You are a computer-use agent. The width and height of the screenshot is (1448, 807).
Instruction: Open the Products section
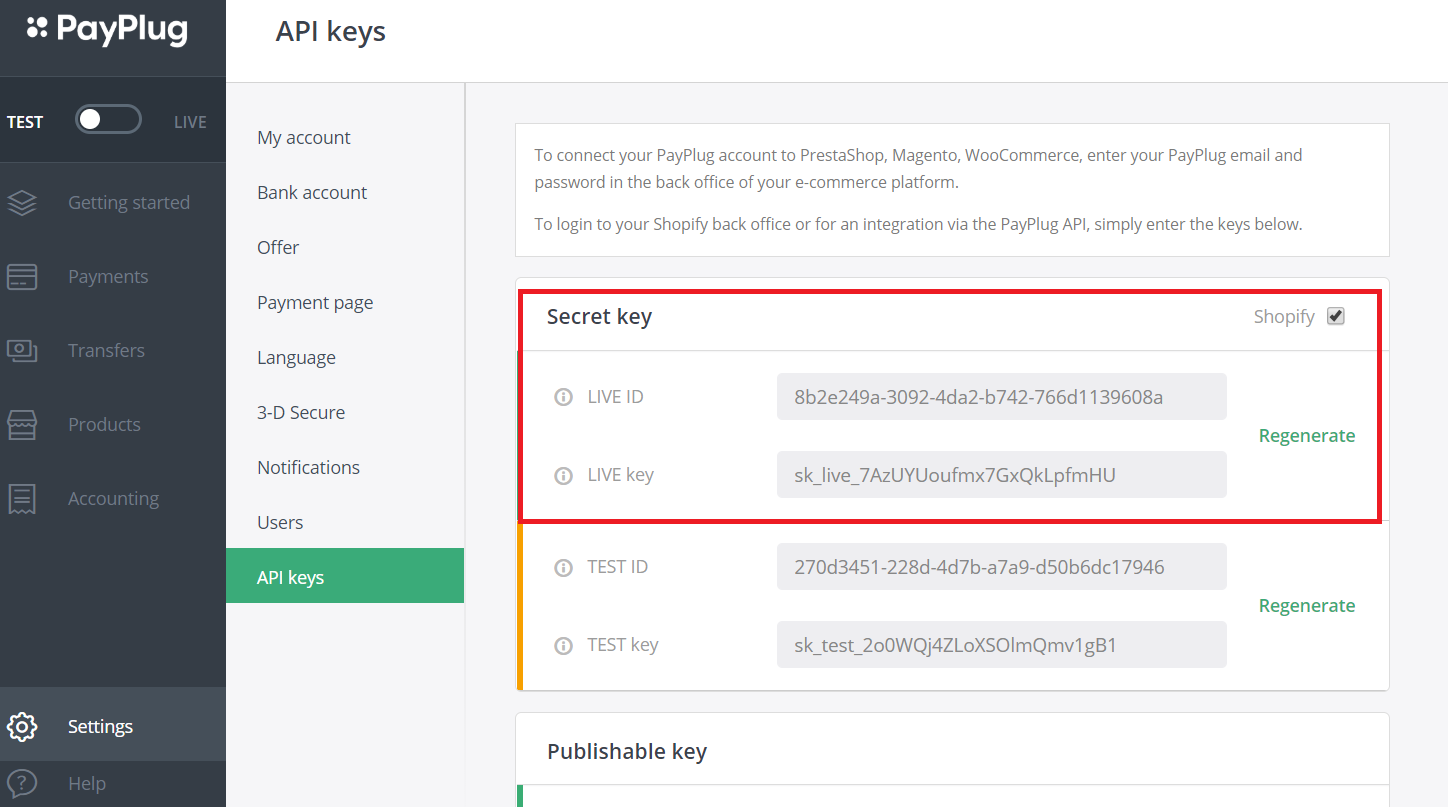[x=113, y=425]
